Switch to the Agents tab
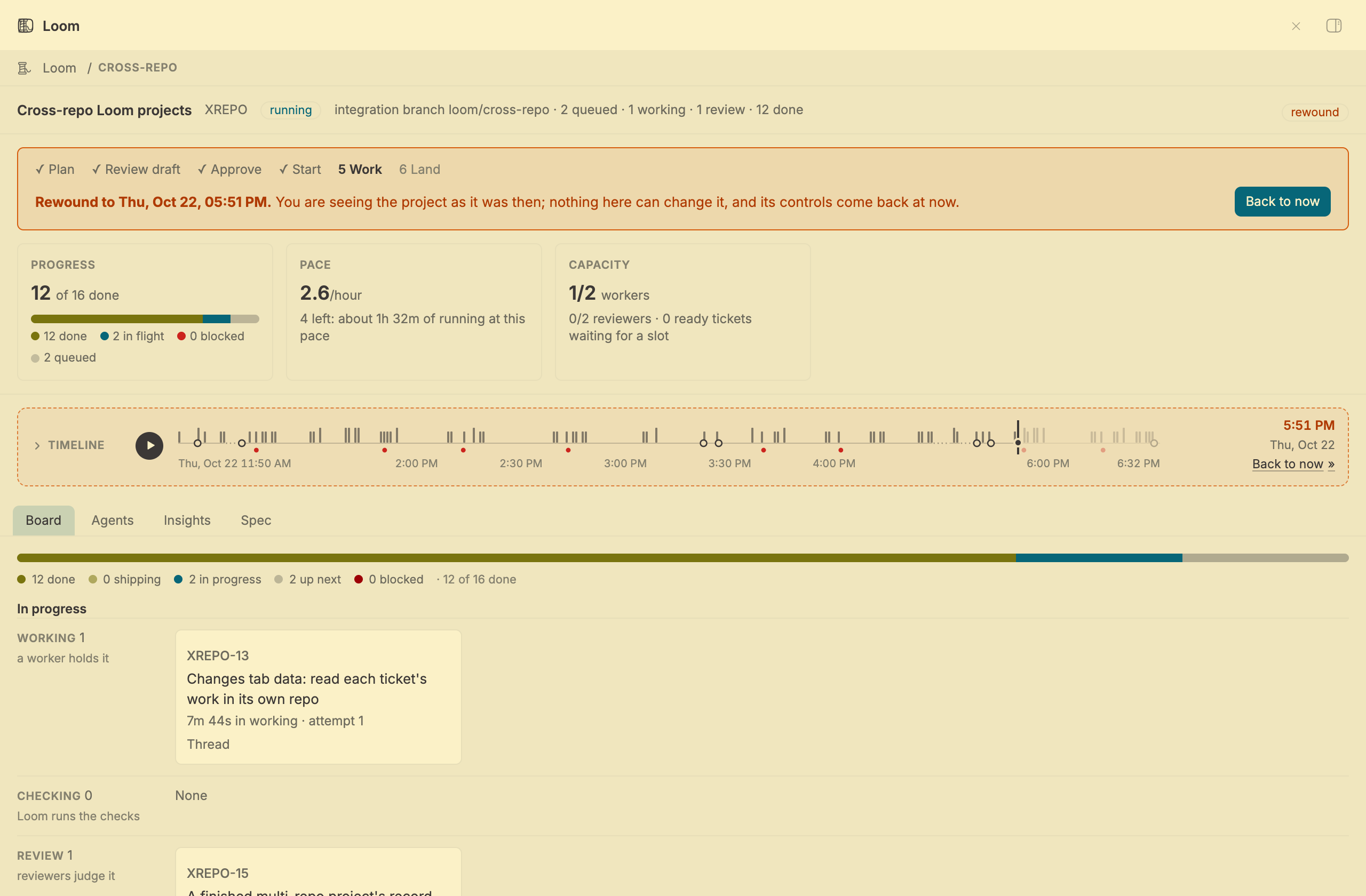 113,521
